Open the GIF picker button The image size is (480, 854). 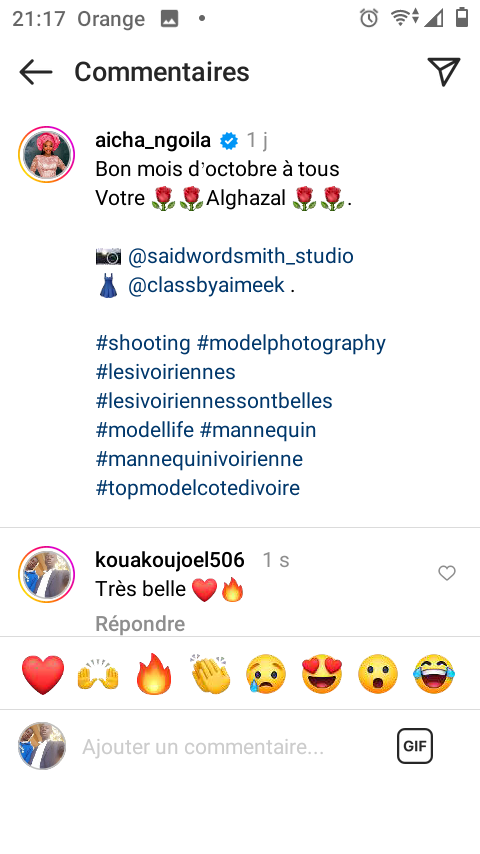point(415,746)
